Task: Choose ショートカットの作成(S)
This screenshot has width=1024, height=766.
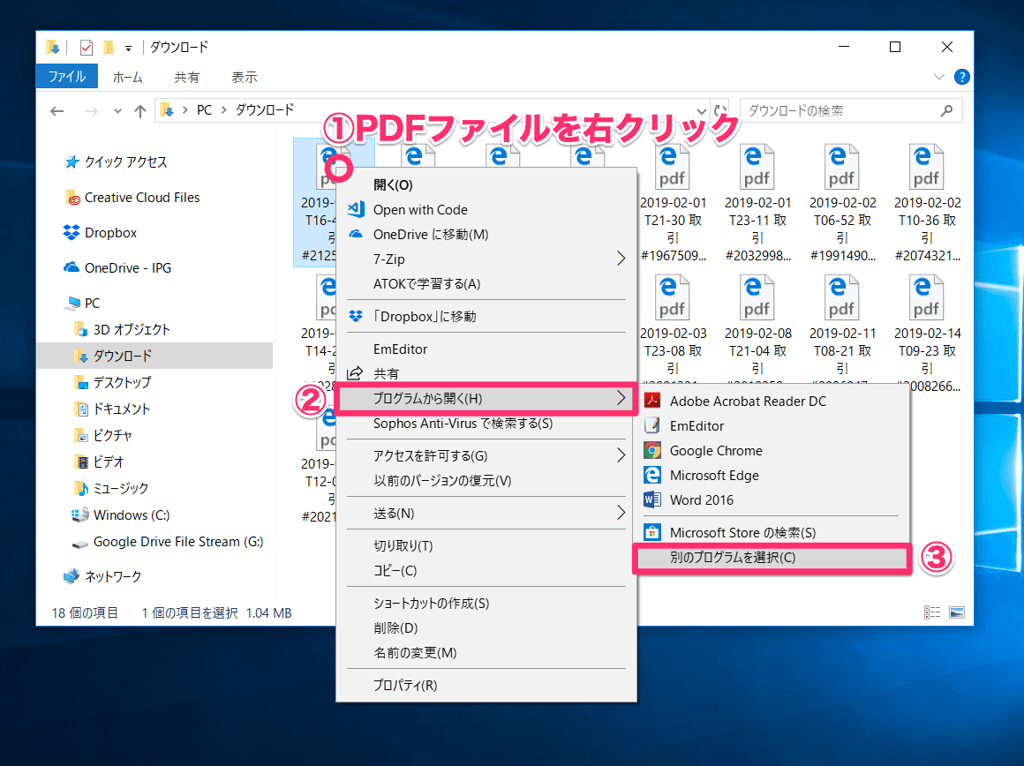Action: point(431,603)
